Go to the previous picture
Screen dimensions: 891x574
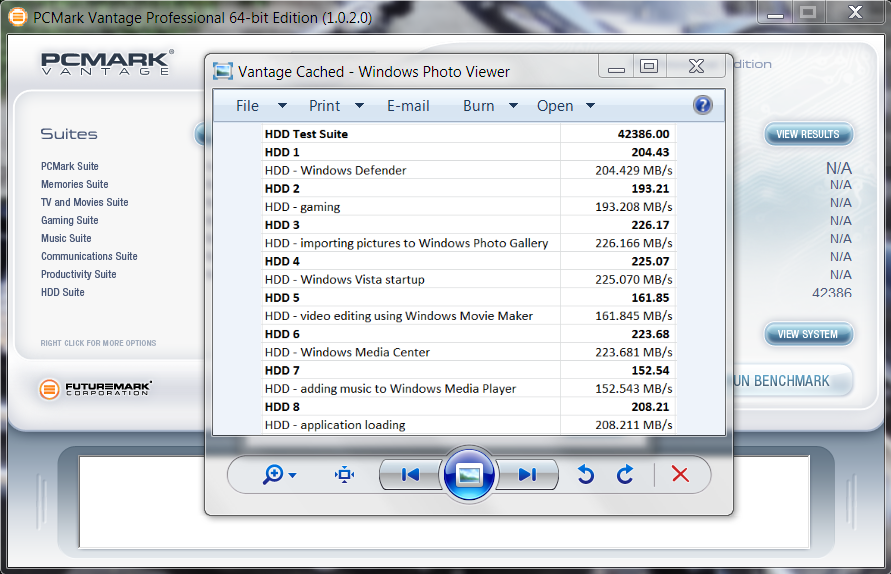(410, 474)
